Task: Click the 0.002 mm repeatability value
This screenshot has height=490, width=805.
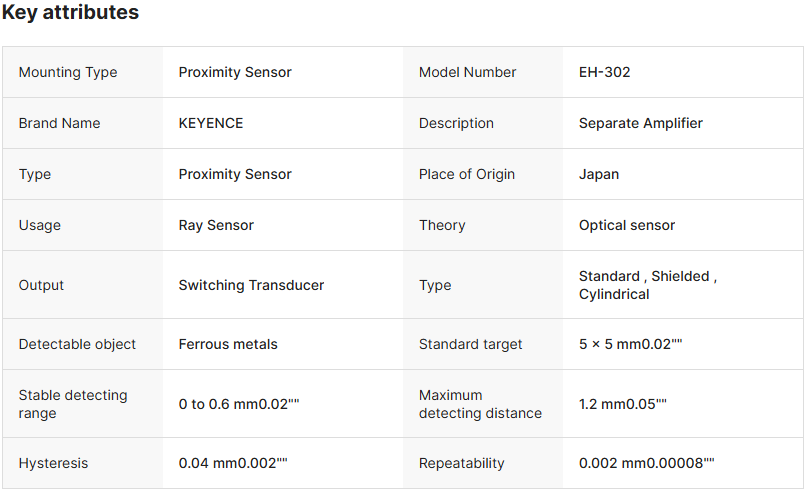Action: [646, 463]
